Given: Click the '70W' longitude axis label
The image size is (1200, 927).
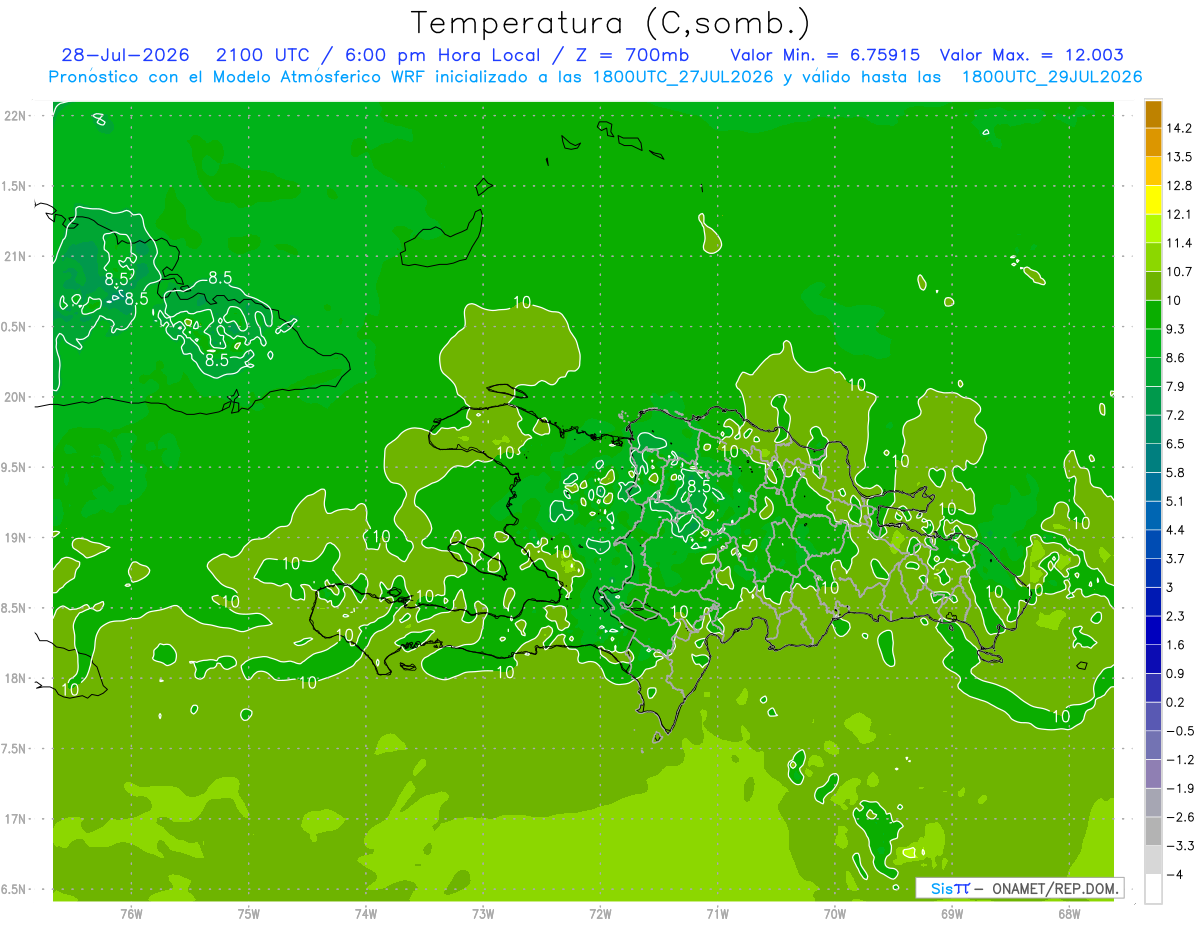Looking at the screenshot, I should tap(835, 914).
